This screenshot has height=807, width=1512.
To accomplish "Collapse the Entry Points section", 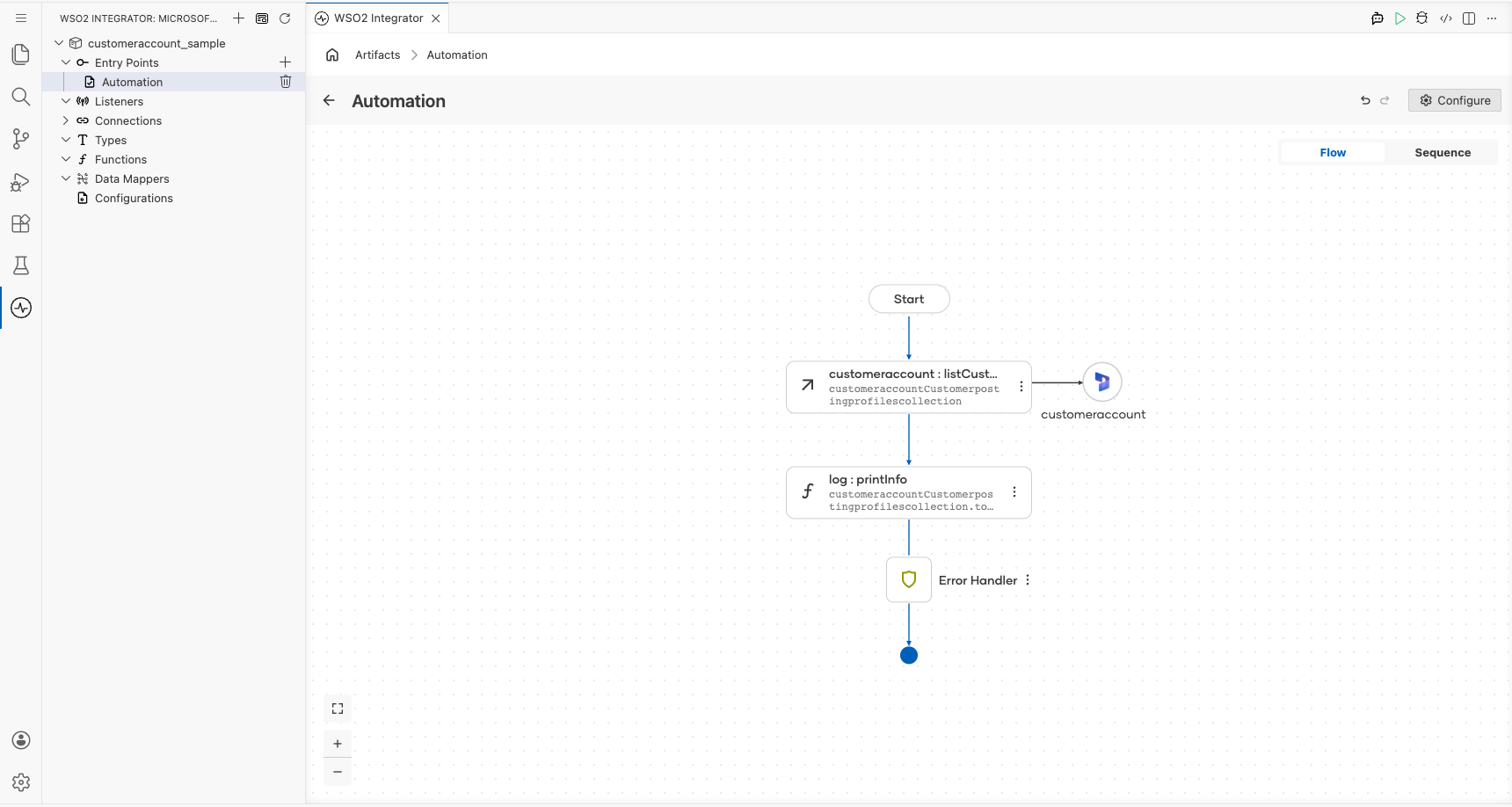I will click(x=66, y=62).
